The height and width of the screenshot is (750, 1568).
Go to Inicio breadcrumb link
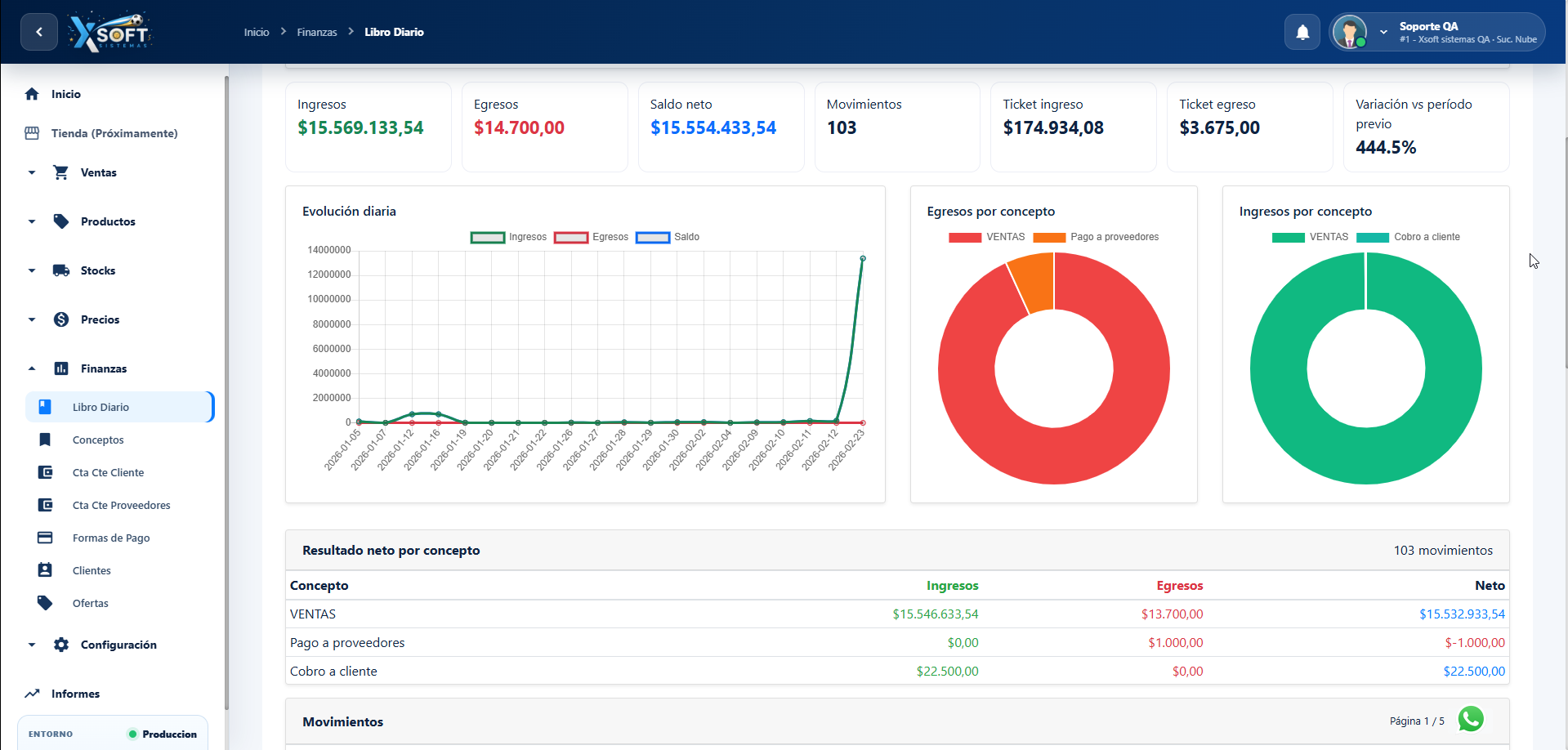point(257,32)
